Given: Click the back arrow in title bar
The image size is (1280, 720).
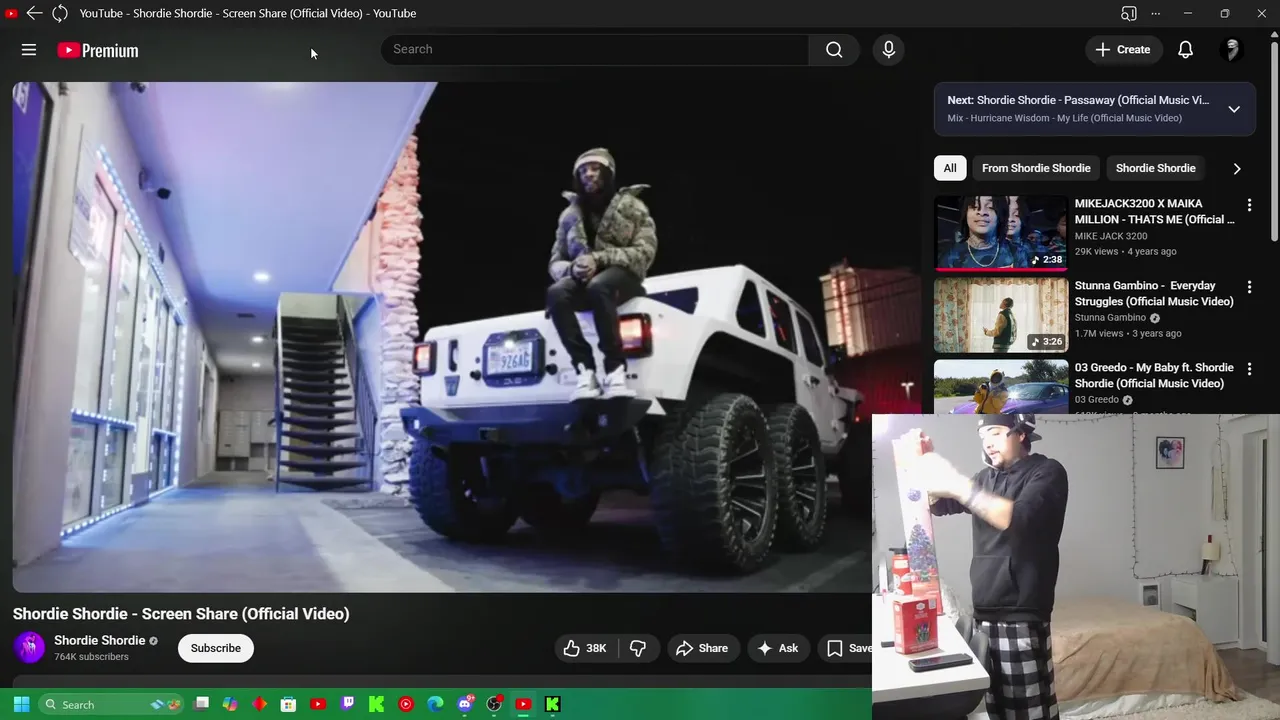Looking at the screenshot, I should [34, 13].
